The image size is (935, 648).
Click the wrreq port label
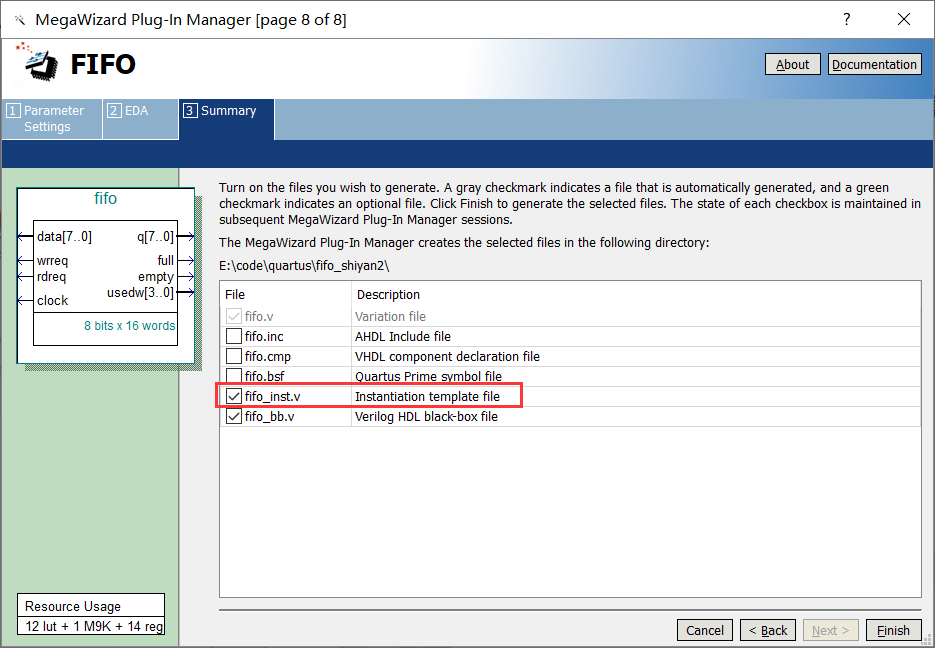pos(52,261)
